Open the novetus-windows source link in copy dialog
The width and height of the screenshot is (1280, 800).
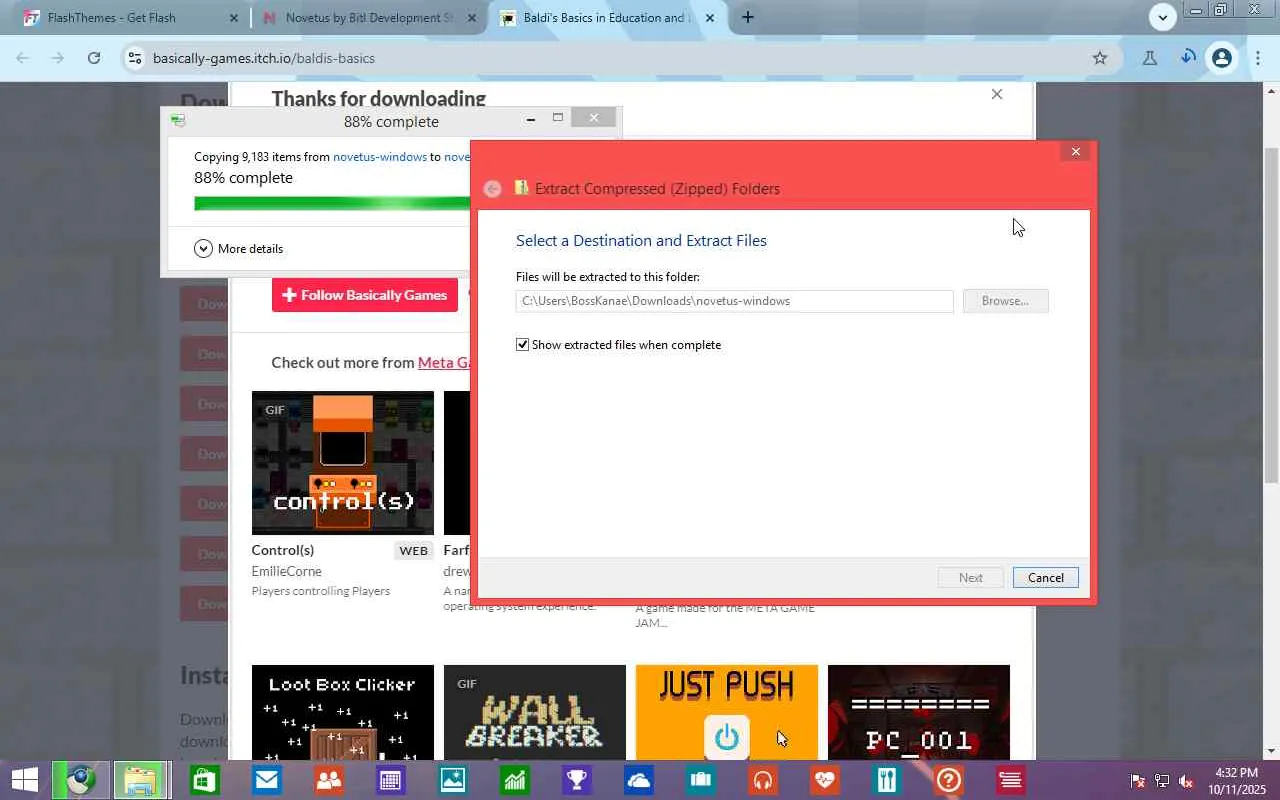pyautogui.click(x=380, y=157)
